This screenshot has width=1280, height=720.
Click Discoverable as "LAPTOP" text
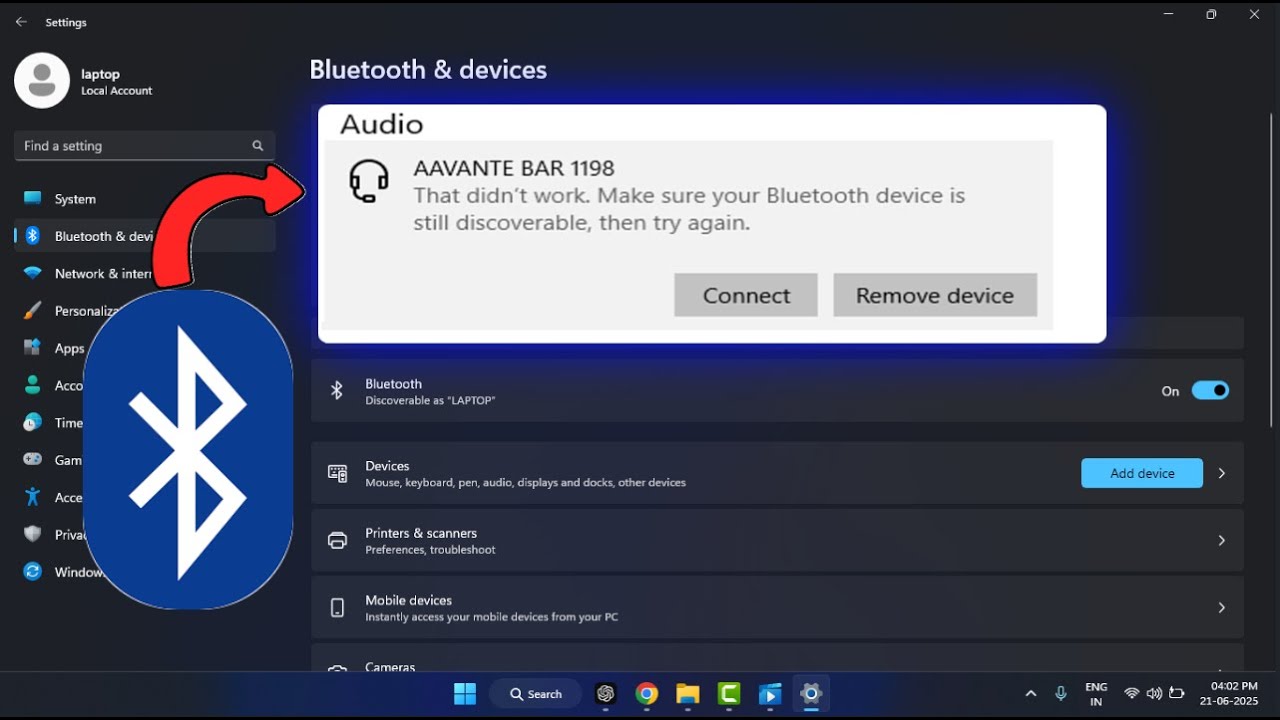pos(430,400)
